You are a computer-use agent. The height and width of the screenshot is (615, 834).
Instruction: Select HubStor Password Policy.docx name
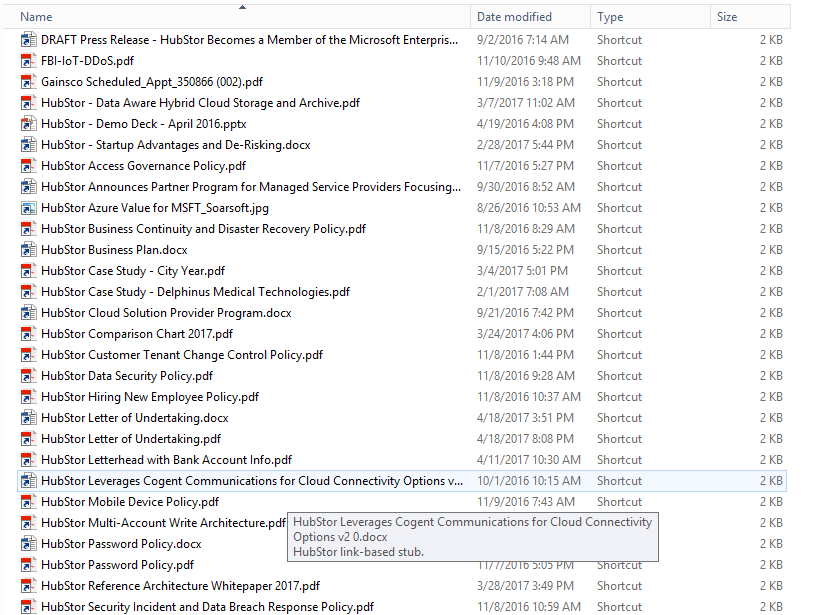(121, 544)
